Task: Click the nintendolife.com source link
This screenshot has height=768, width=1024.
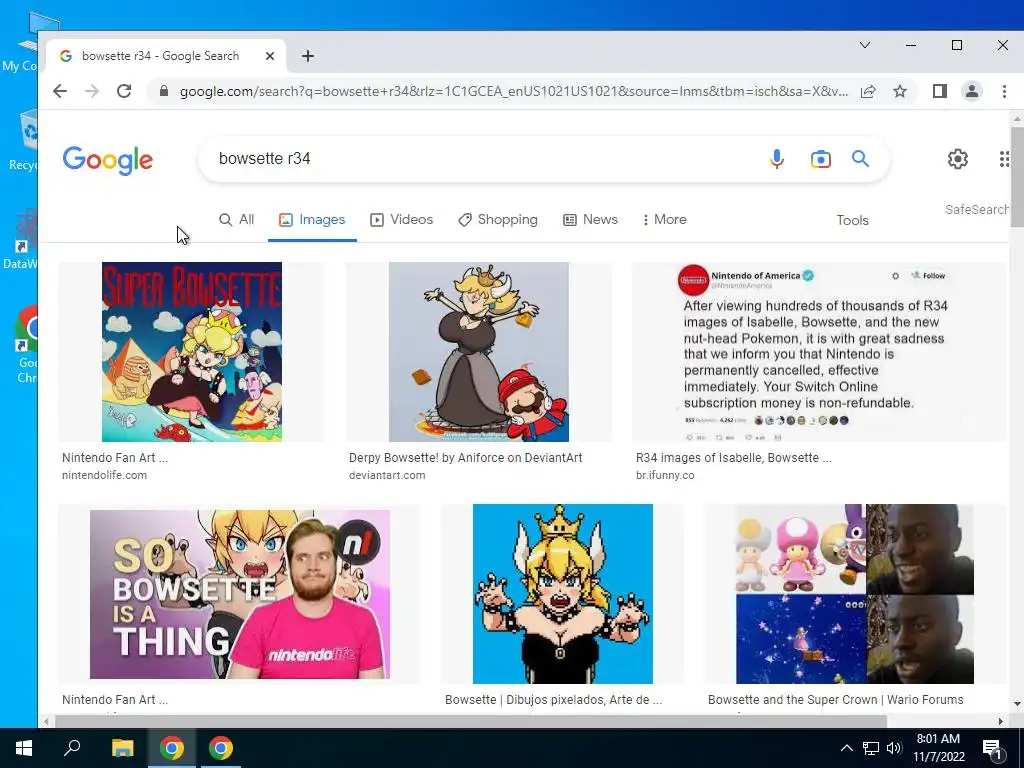Action: click(104, 475)
